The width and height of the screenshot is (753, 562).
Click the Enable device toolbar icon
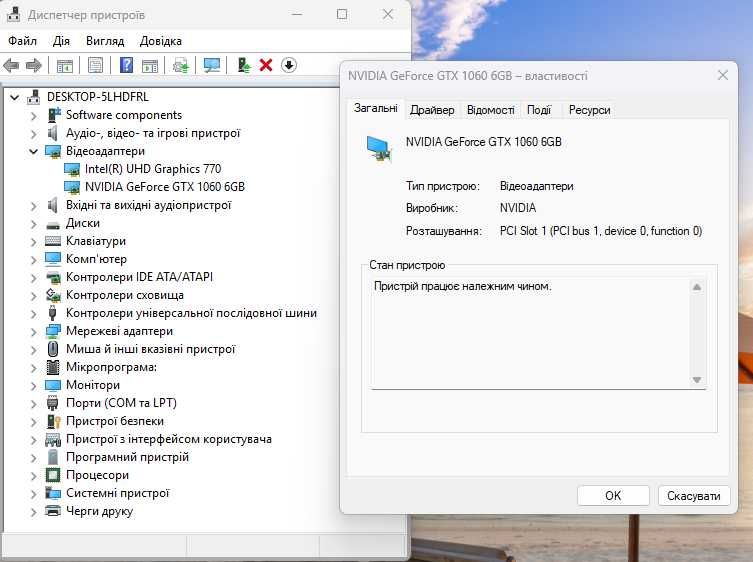point(244,65)
